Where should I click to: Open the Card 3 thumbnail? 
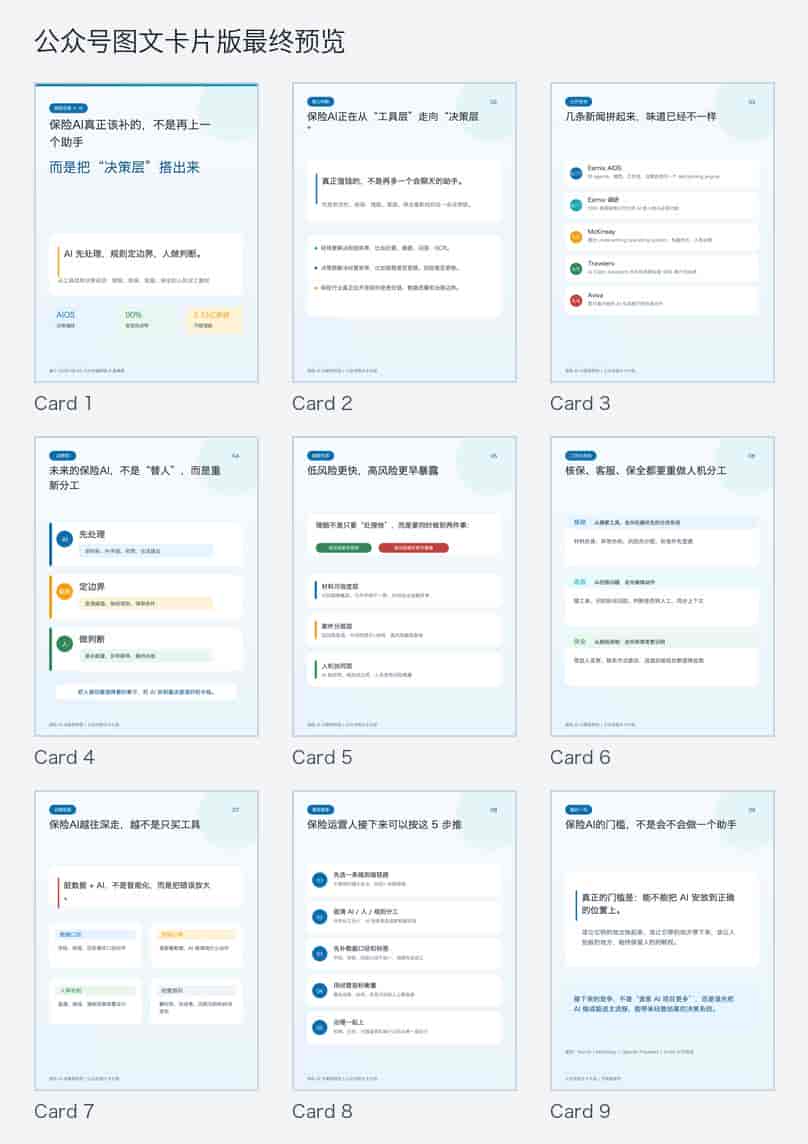662,233
